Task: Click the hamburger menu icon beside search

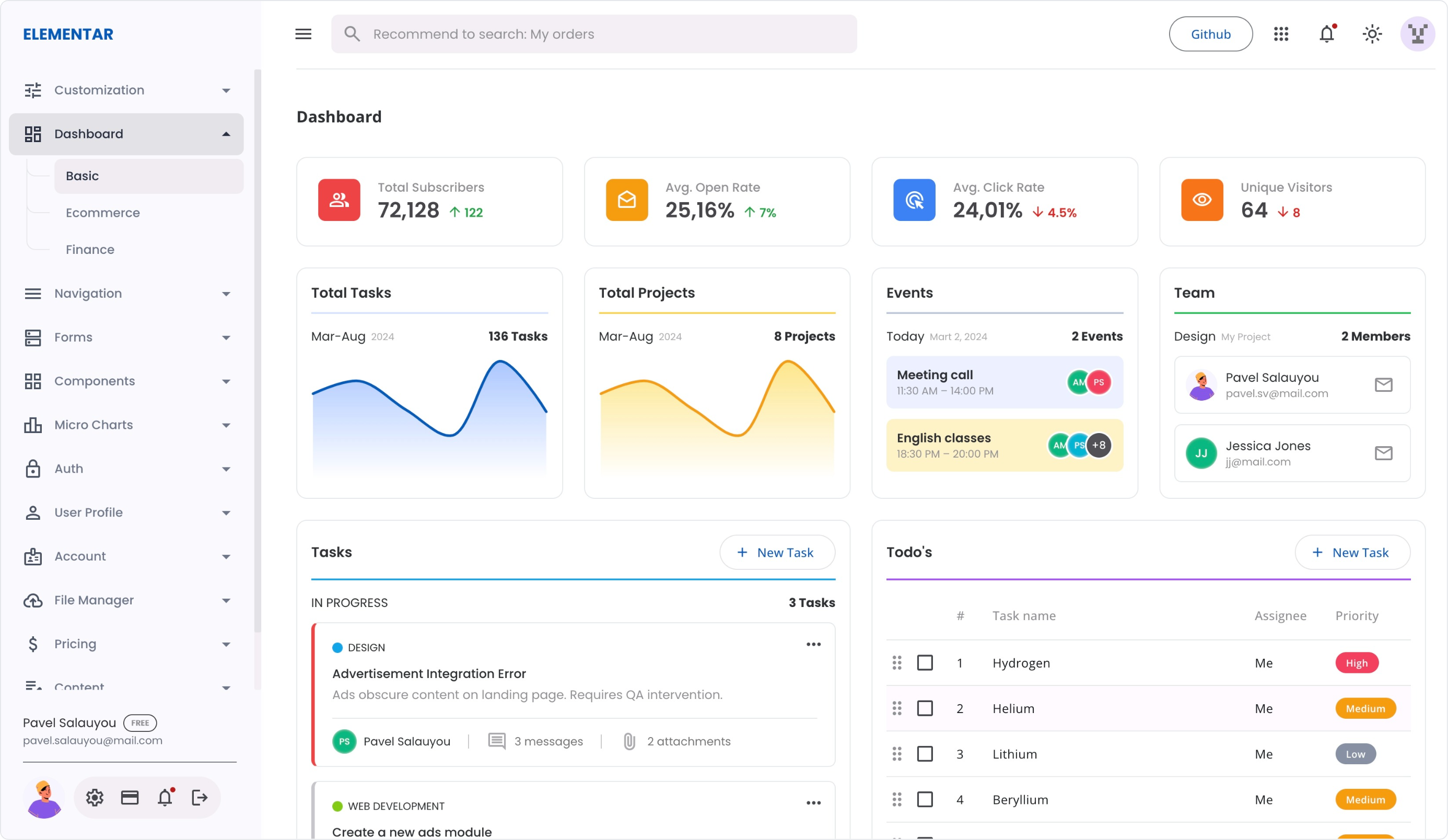Action: point(303,34)
